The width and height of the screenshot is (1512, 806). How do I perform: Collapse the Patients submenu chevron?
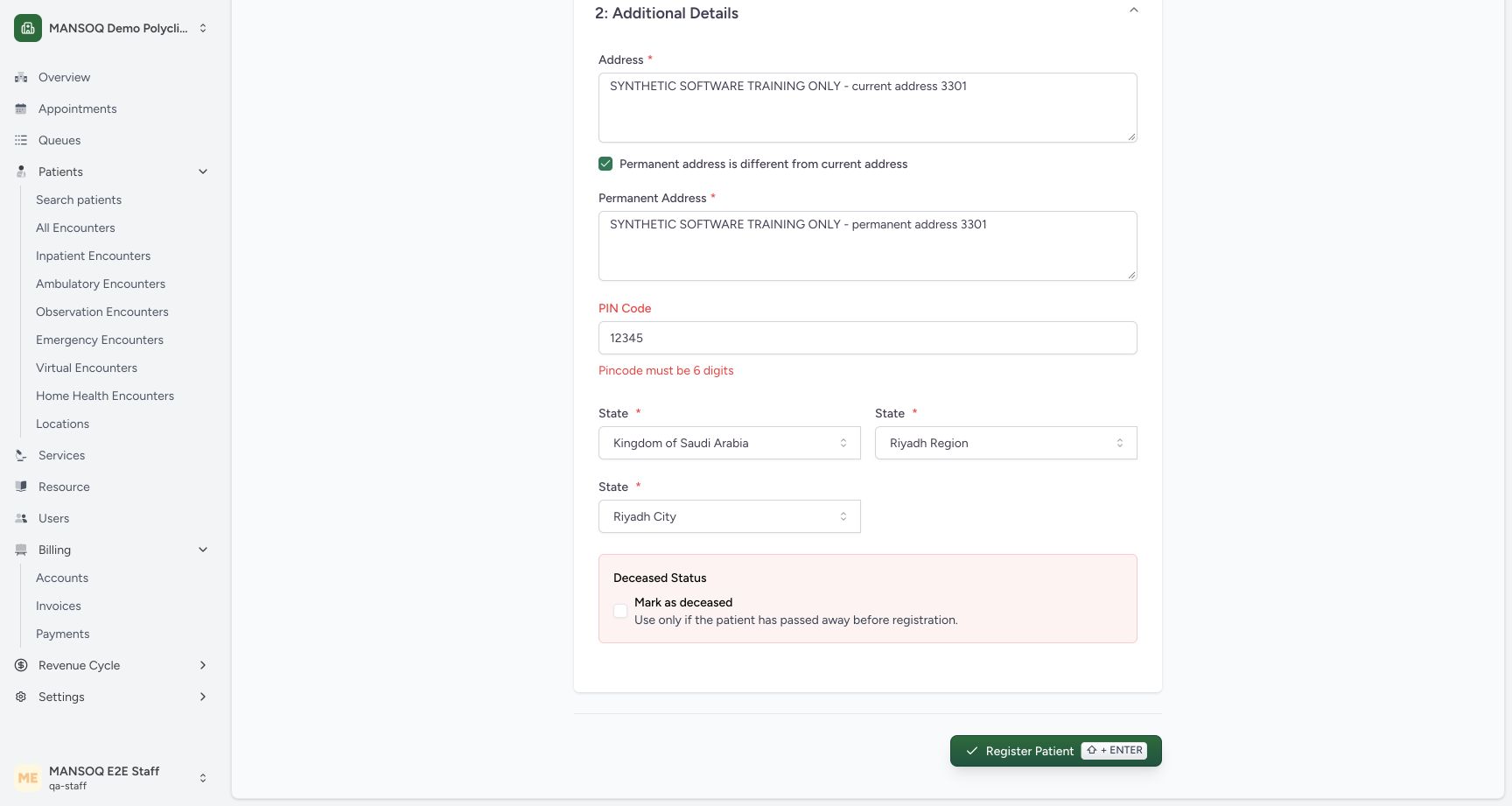coord(203,172)
